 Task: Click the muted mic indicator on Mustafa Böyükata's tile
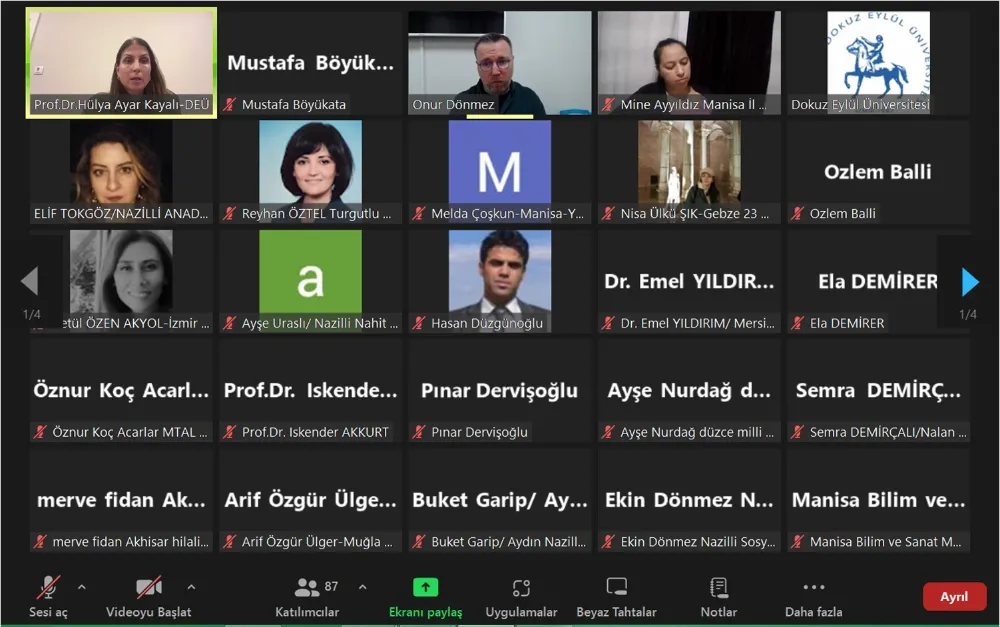pos(233,101)
